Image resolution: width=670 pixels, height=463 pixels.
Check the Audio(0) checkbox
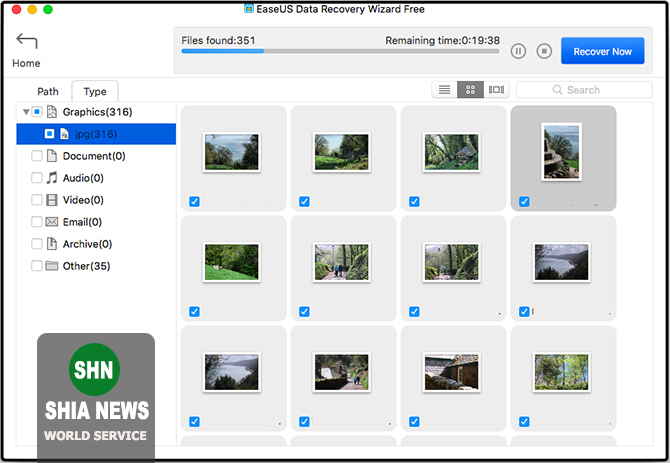coord(37,178)
